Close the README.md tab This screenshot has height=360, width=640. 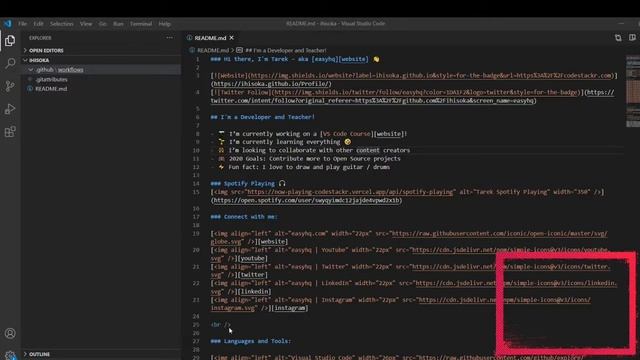[231, 38]
